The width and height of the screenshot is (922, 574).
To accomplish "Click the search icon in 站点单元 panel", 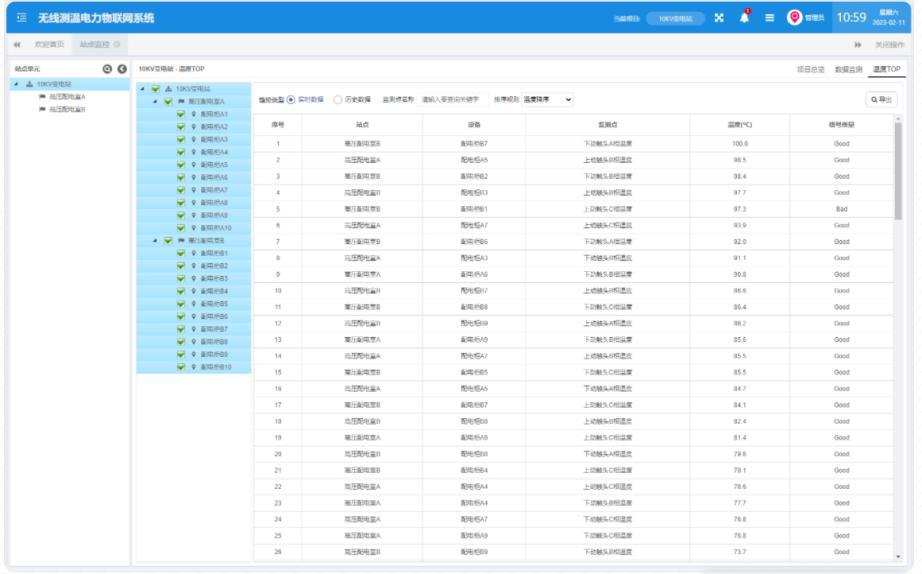I will (106, 69).
